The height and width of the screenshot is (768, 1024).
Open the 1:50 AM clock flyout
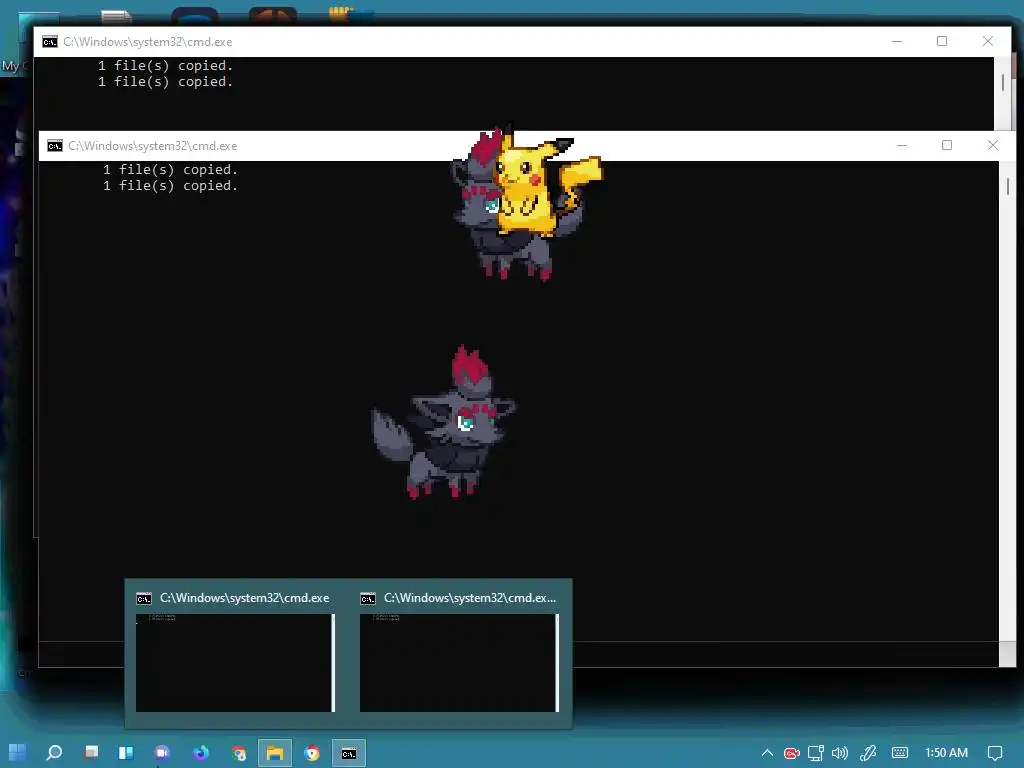click(x=946, y=753)
